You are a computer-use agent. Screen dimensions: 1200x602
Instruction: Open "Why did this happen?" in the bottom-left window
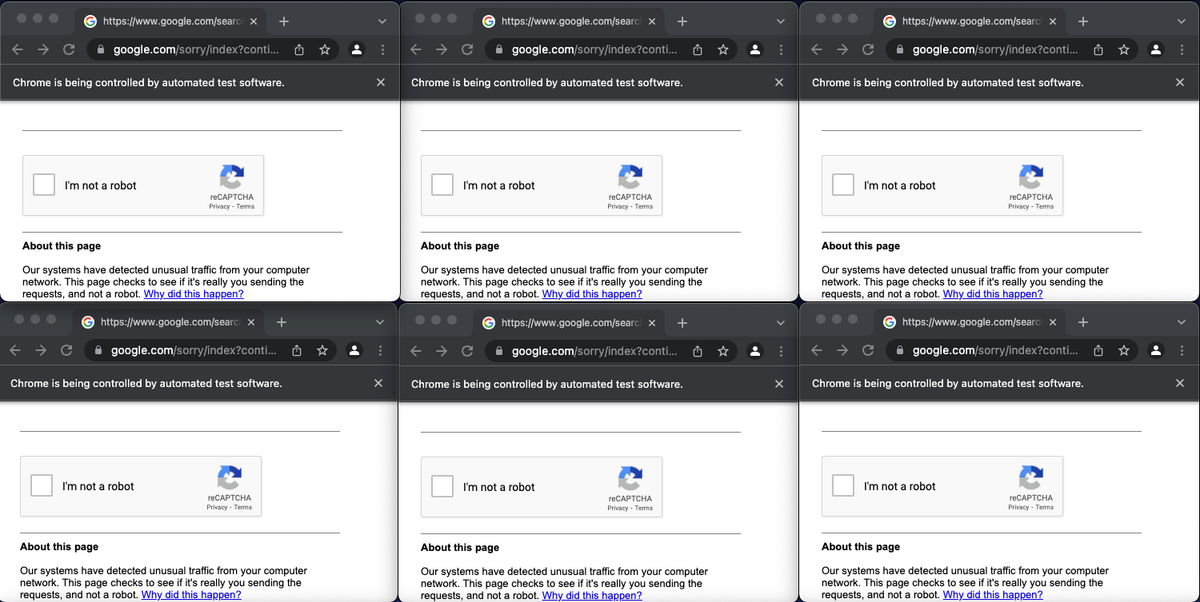tap(191, 595)
